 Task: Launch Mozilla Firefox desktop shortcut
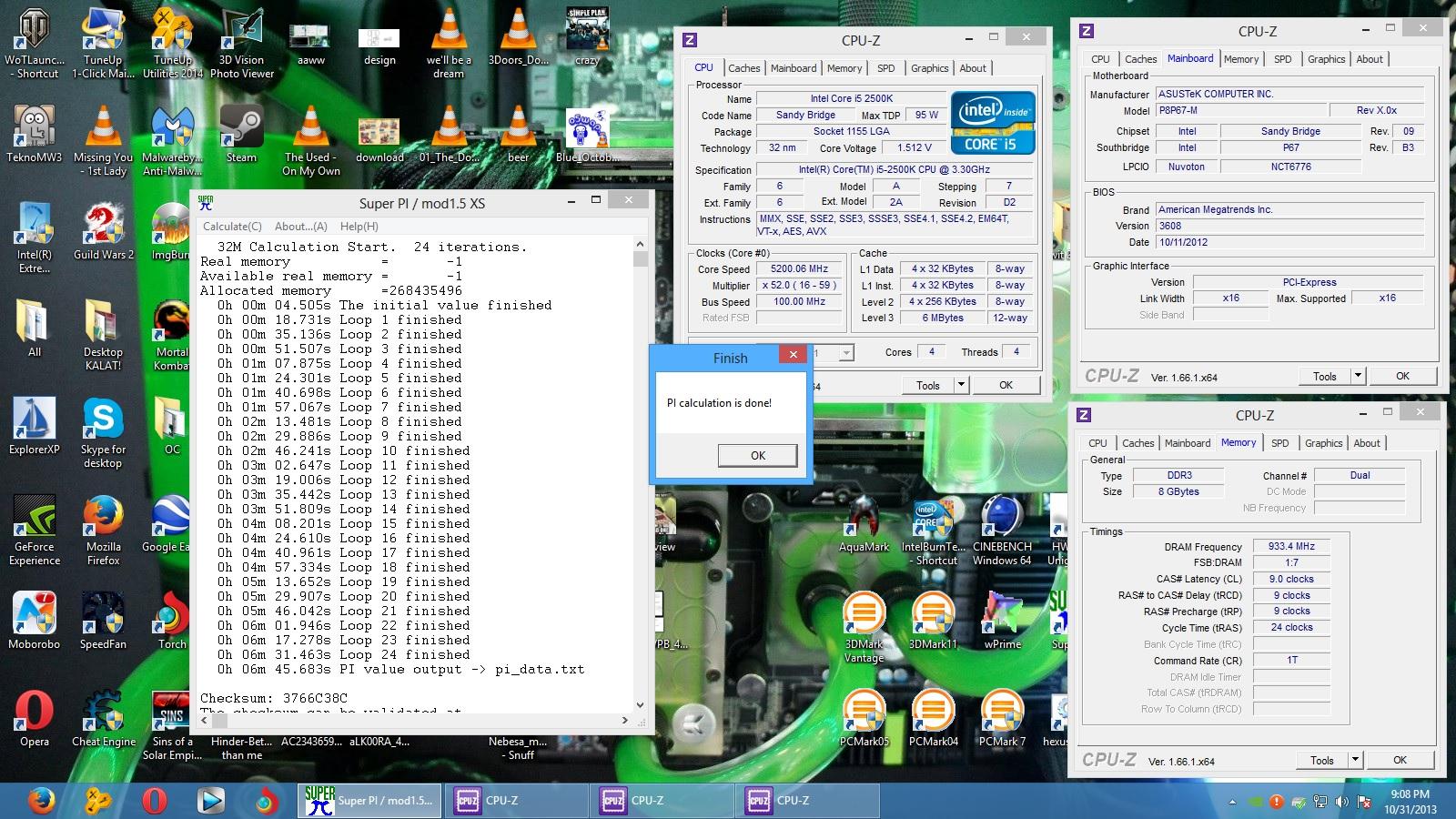[103, 531]
